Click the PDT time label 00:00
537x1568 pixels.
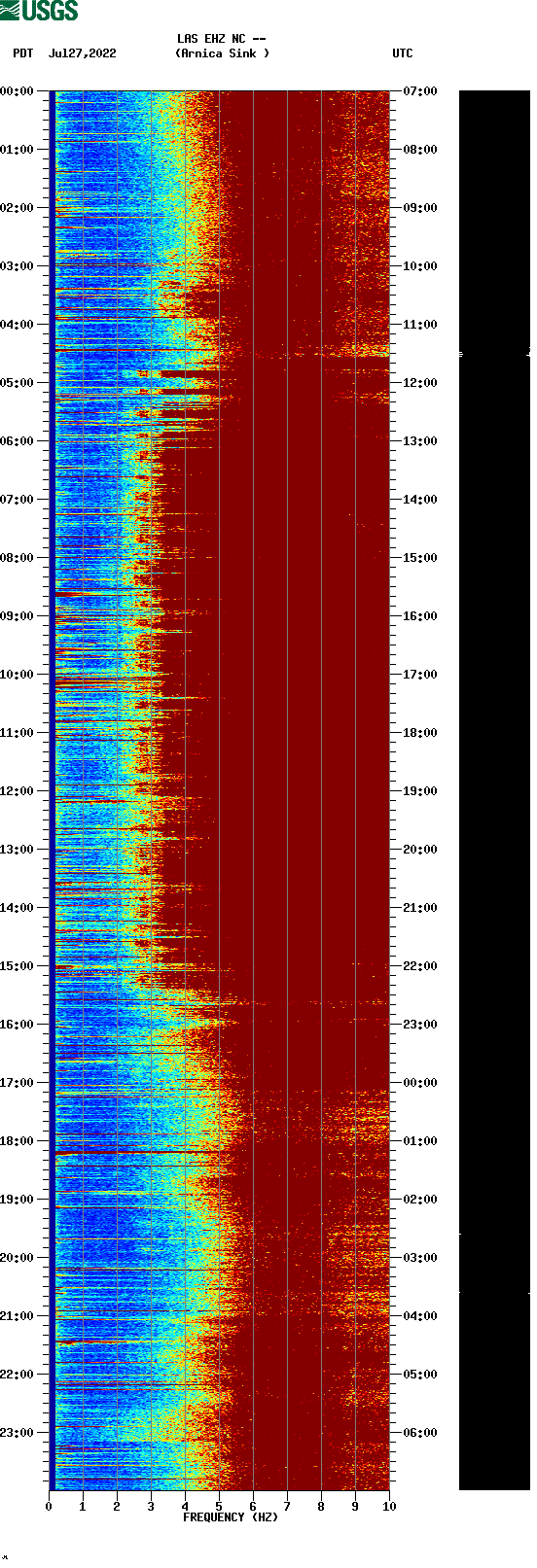coord(18,91)
